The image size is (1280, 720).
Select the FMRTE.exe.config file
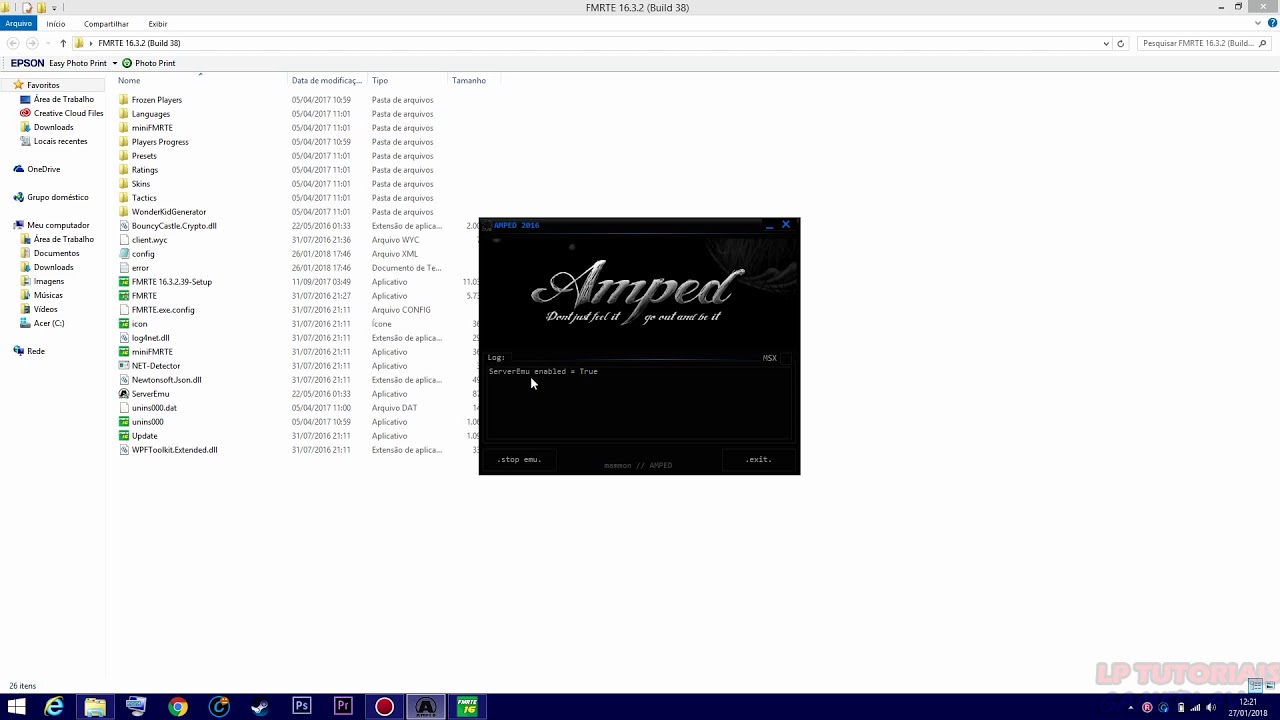(x=162, y=310)
